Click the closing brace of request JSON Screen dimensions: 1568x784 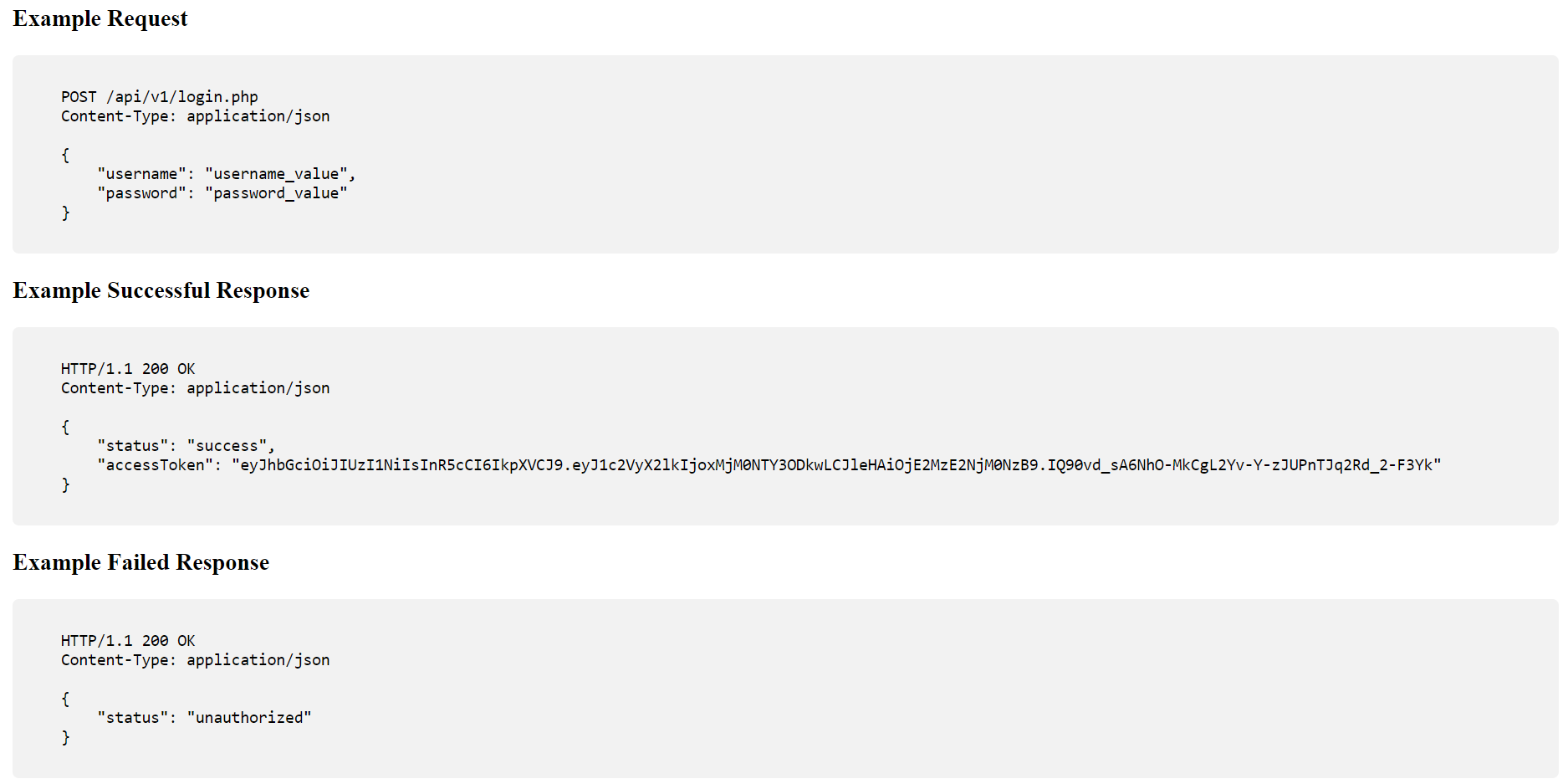point(65,213)
